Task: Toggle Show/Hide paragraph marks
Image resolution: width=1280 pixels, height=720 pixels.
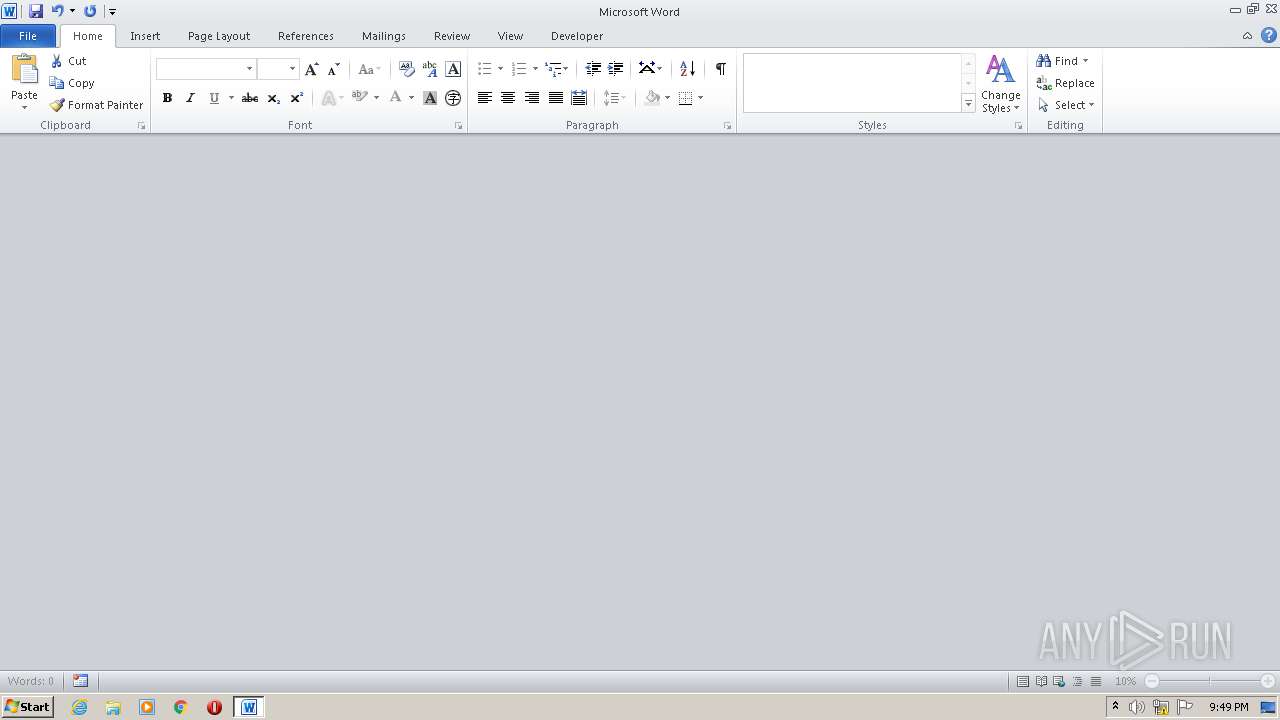Action: pyautogui.click(x=720, y=68)
